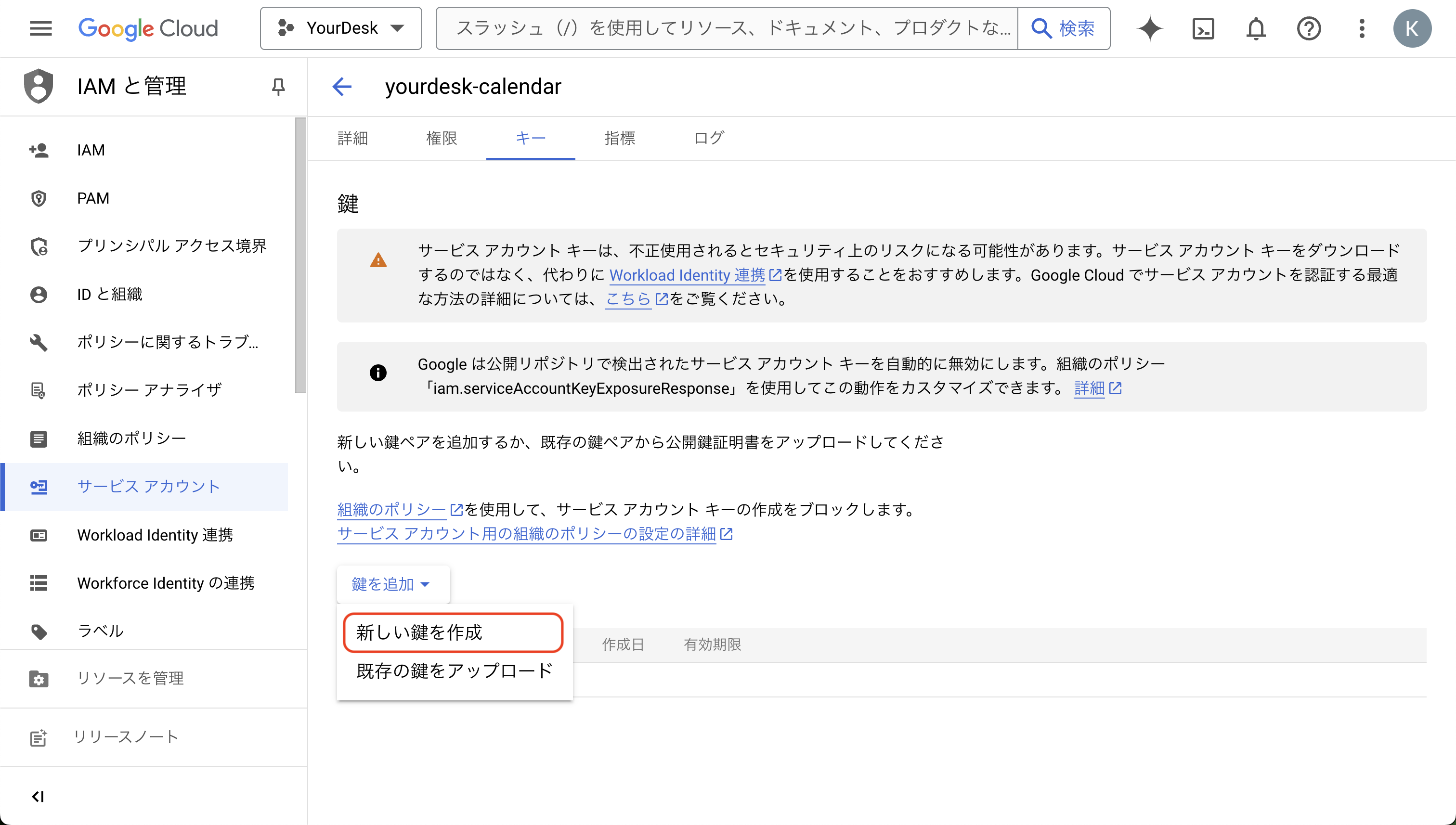Screen dimensions: 1456x825
Task: Open the Workload Identity 連携 warning link
Action: (695, 275)
